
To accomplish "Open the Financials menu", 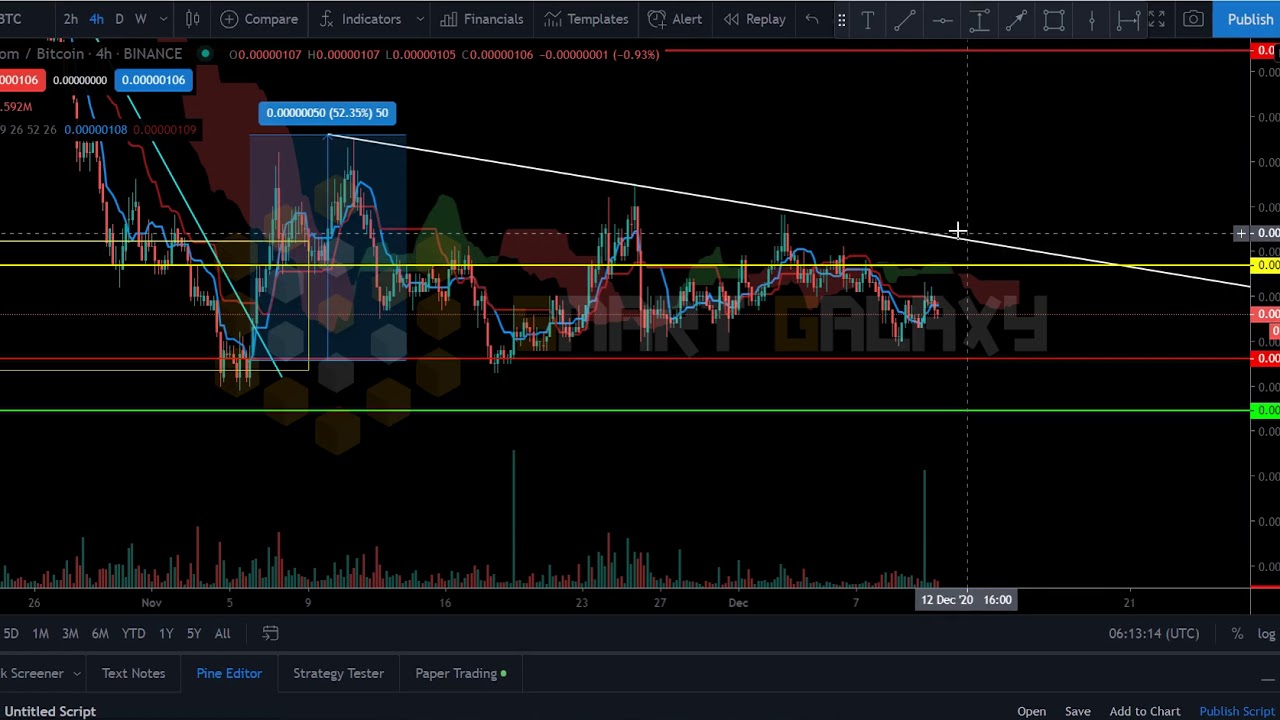I will tap(482, 19).
